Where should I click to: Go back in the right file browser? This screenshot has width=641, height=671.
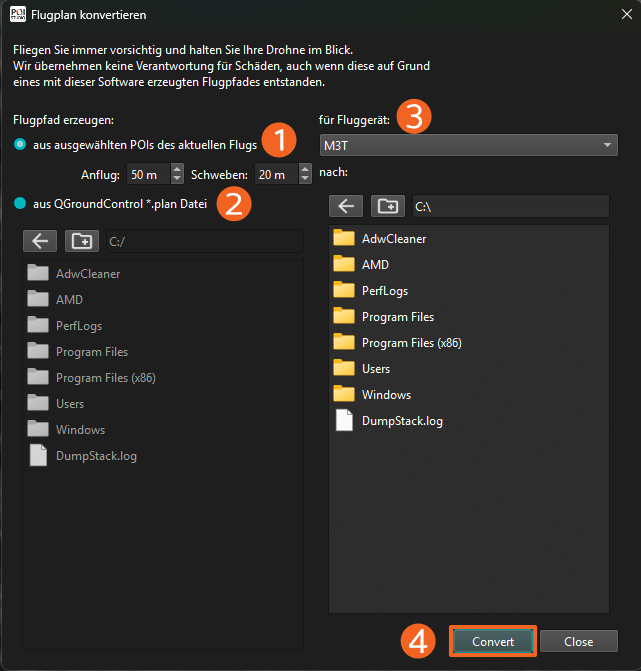coord(347,206)
